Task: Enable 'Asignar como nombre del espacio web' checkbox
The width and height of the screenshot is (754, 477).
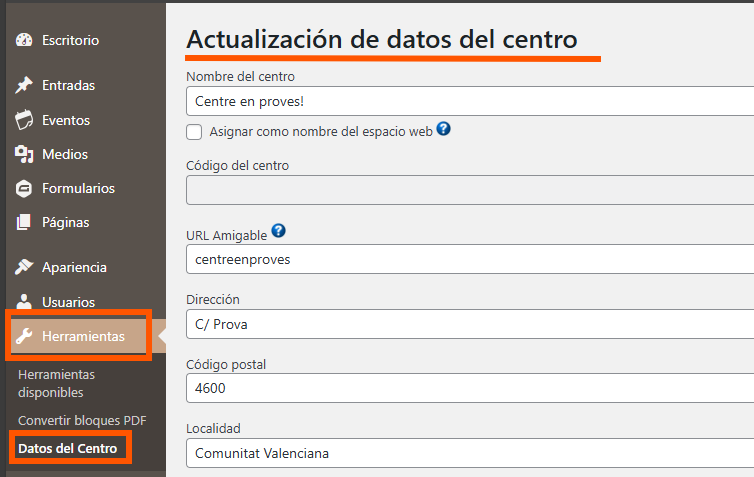Action: pyautogui.click(x=194, y=131)
